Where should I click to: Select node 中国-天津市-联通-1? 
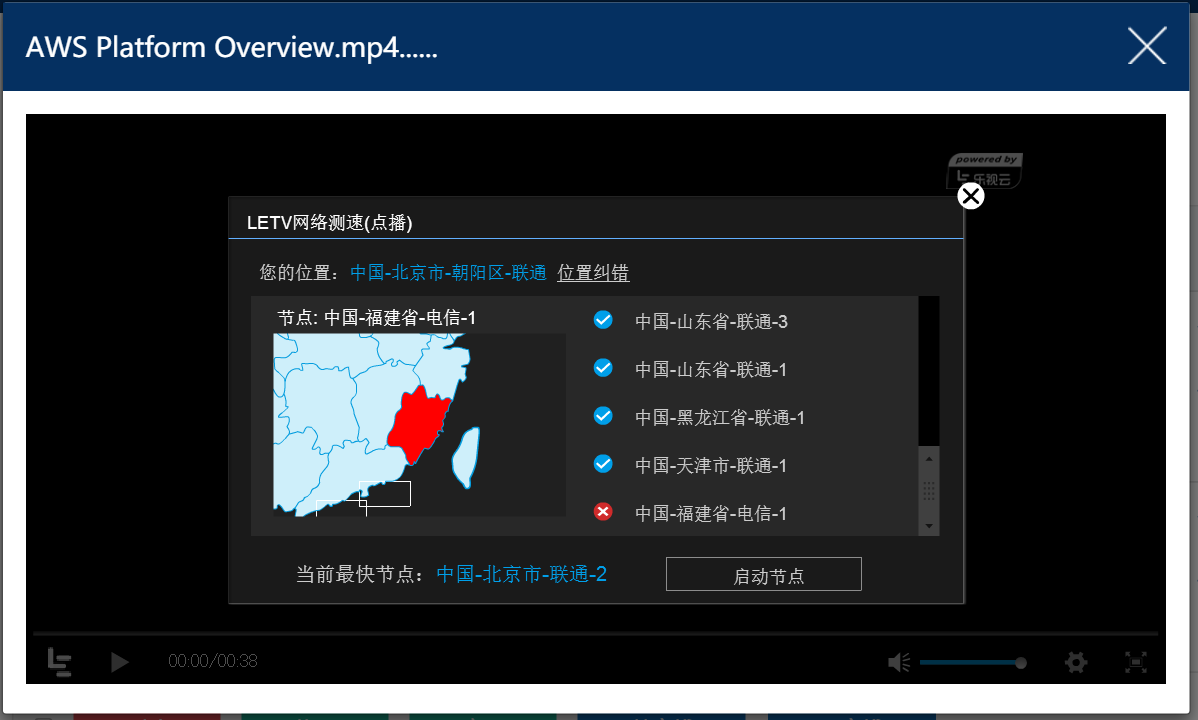(711, 465)
